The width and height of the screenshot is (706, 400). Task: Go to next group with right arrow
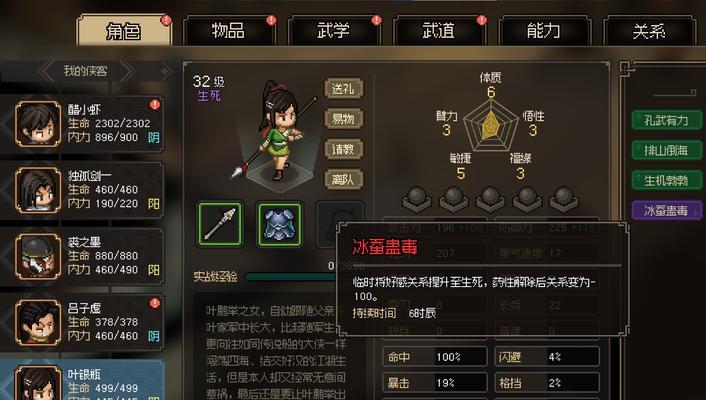(127, 71)
